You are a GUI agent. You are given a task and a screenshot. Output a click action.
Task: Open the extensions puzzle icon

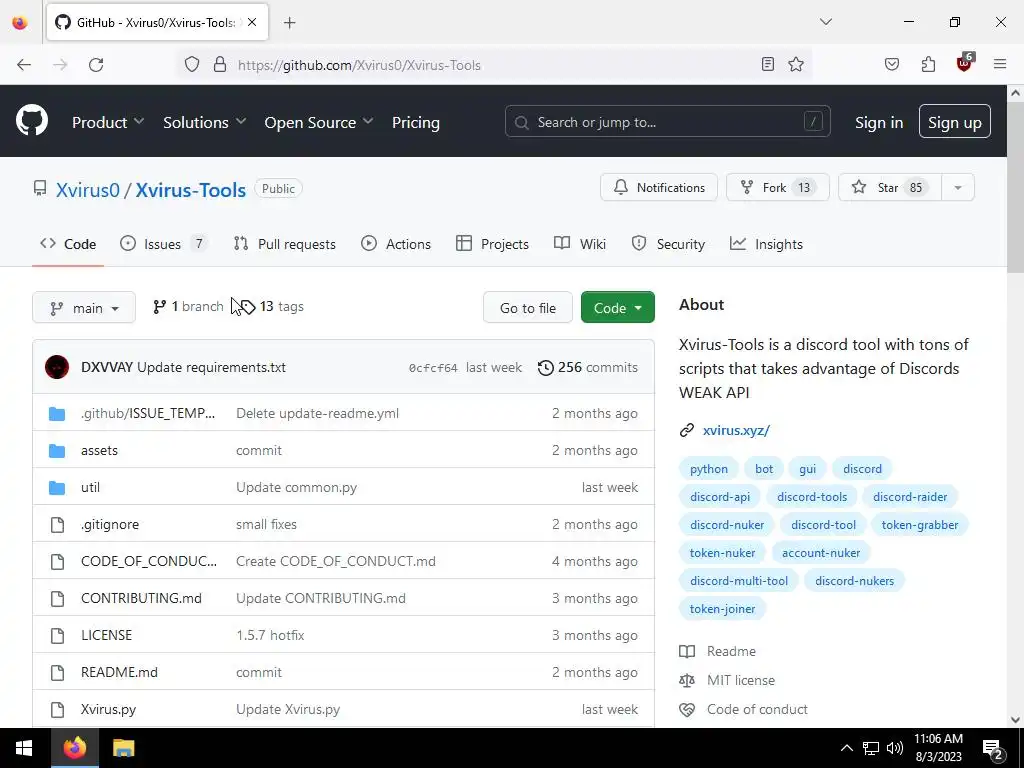[x=928, y=64]
